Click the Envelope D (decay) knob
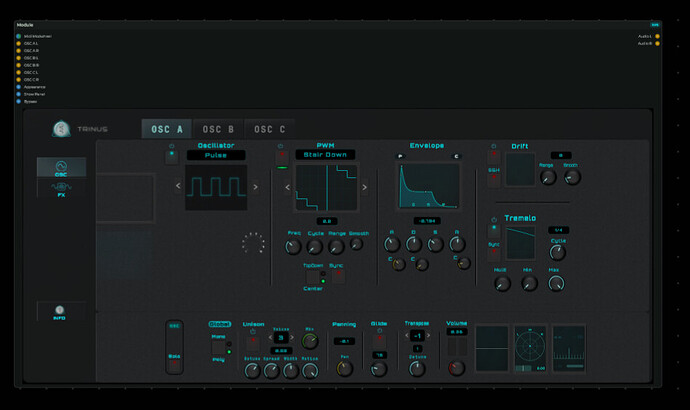 click(414, 244)
